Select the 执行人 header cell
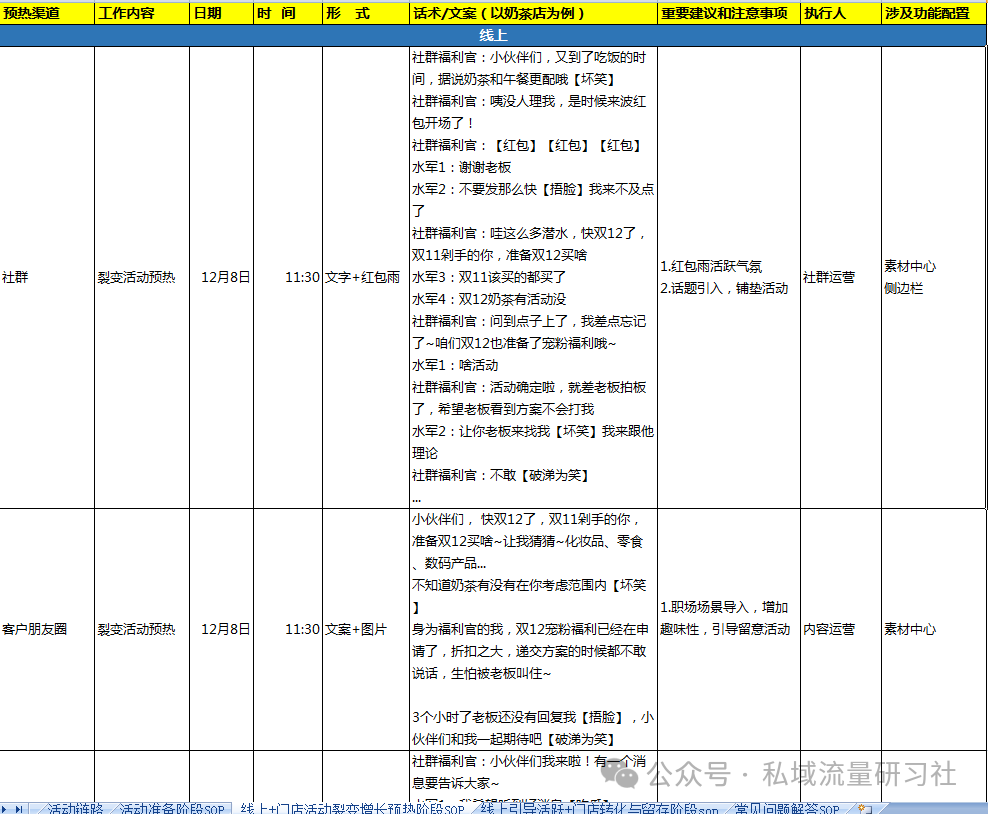 point(841,13)
